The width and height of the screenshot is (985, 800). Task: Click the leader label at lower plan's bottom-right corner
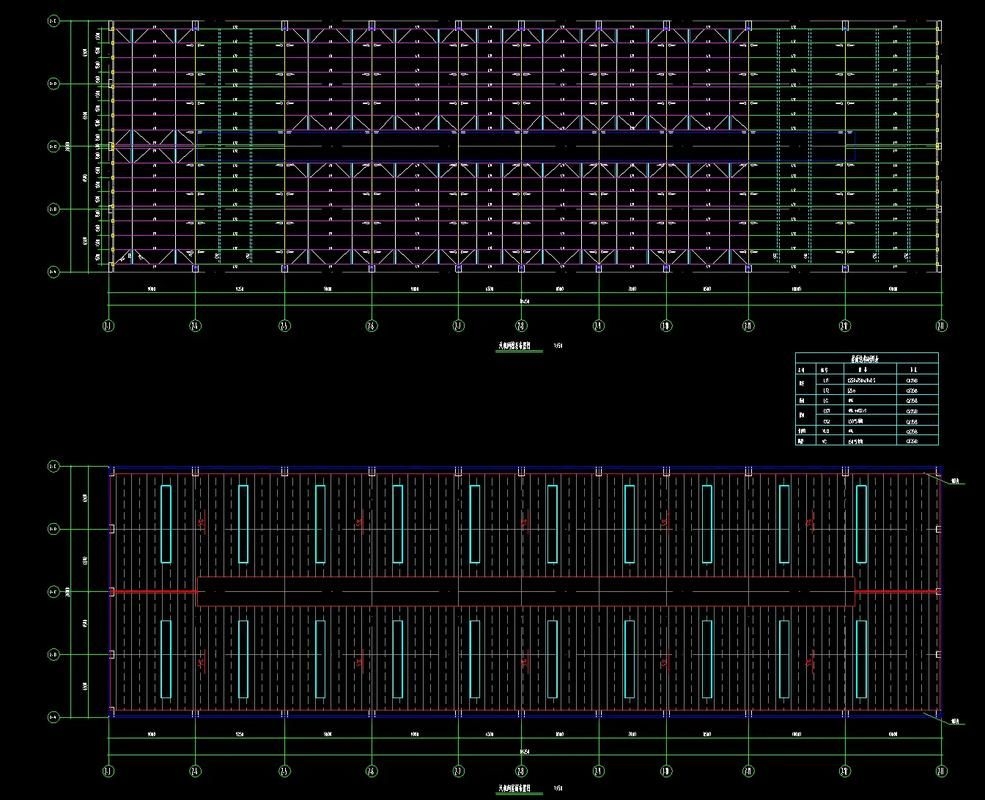(x=956, y=718)
